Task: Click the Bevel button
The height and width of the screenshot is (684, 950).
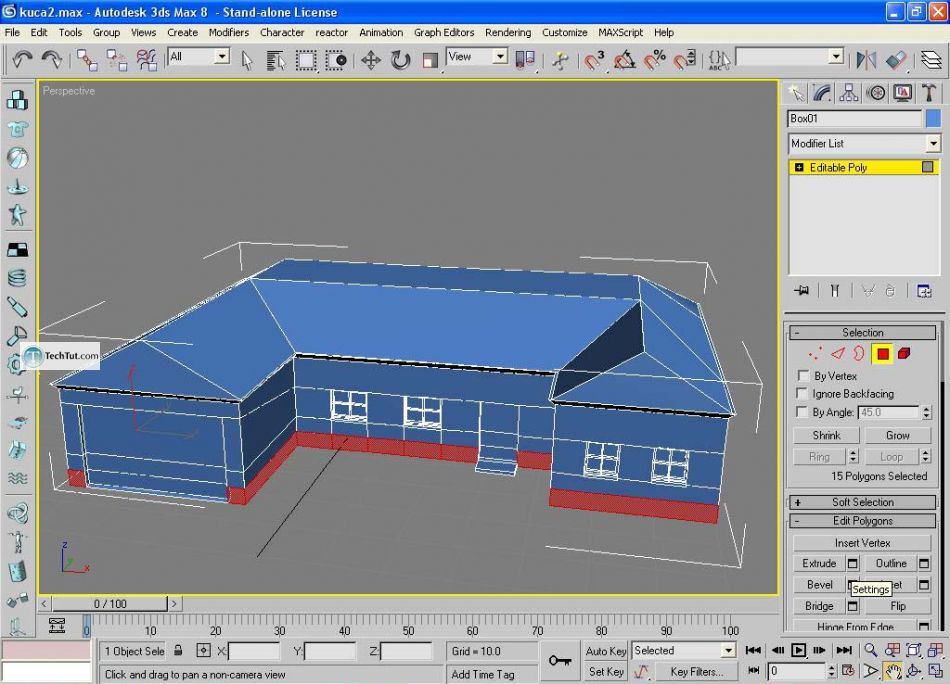Action: coord(819,585)
